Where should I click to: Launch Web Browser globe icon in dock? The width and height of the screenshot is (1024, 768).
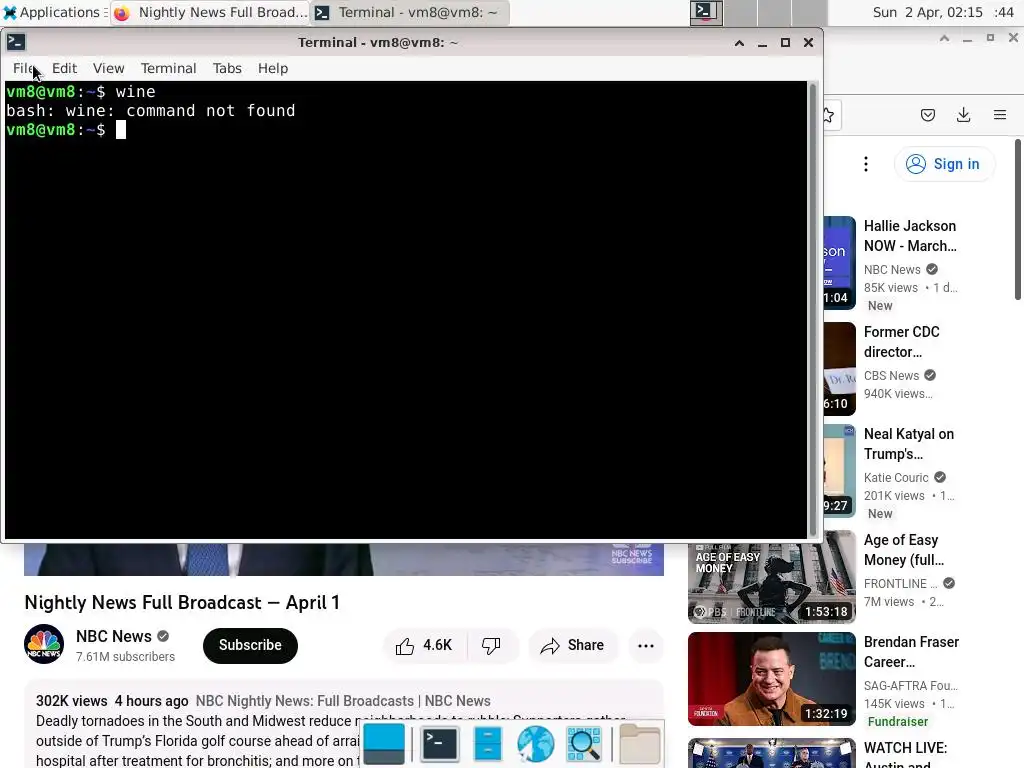pos(536,744)
